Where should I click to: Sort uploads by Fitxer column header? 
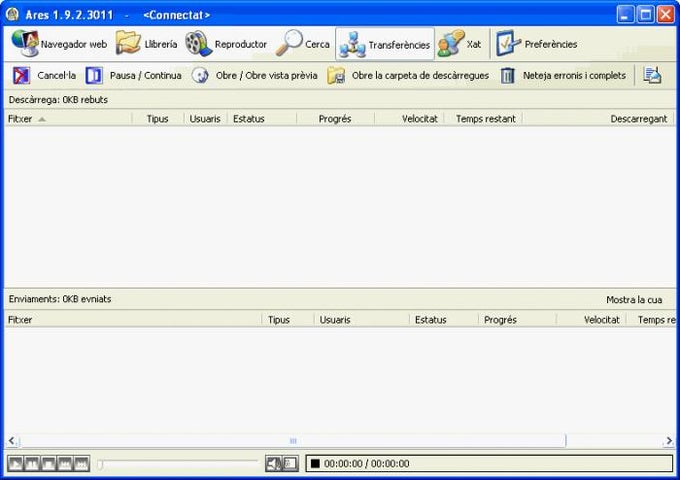[133, 320]
